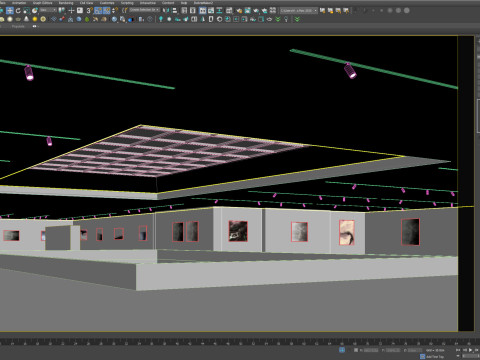Open the Animation menu
The height and width of the screenshot is (360, 480).
coord(19,3)
